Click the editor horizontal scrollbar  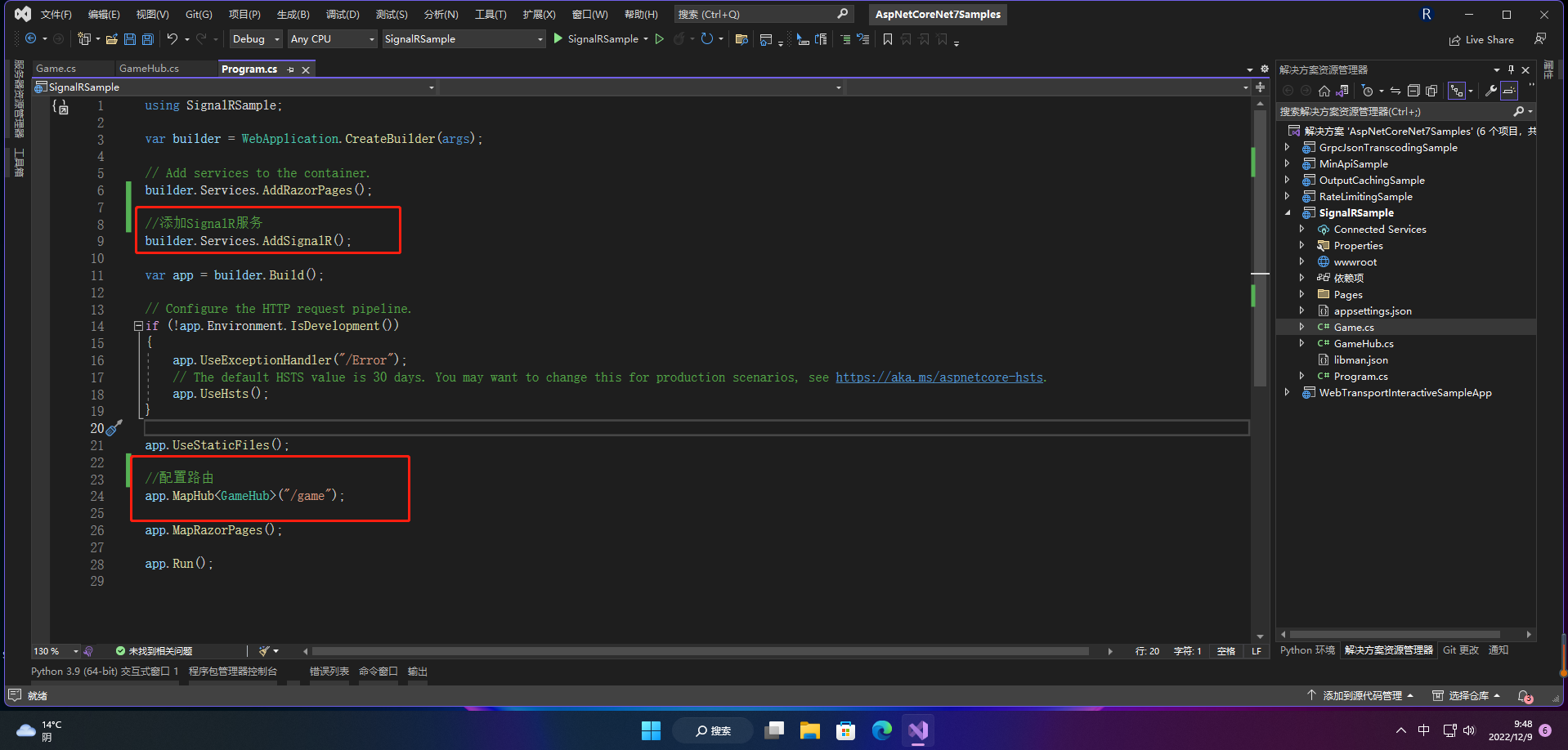[700, 651]
